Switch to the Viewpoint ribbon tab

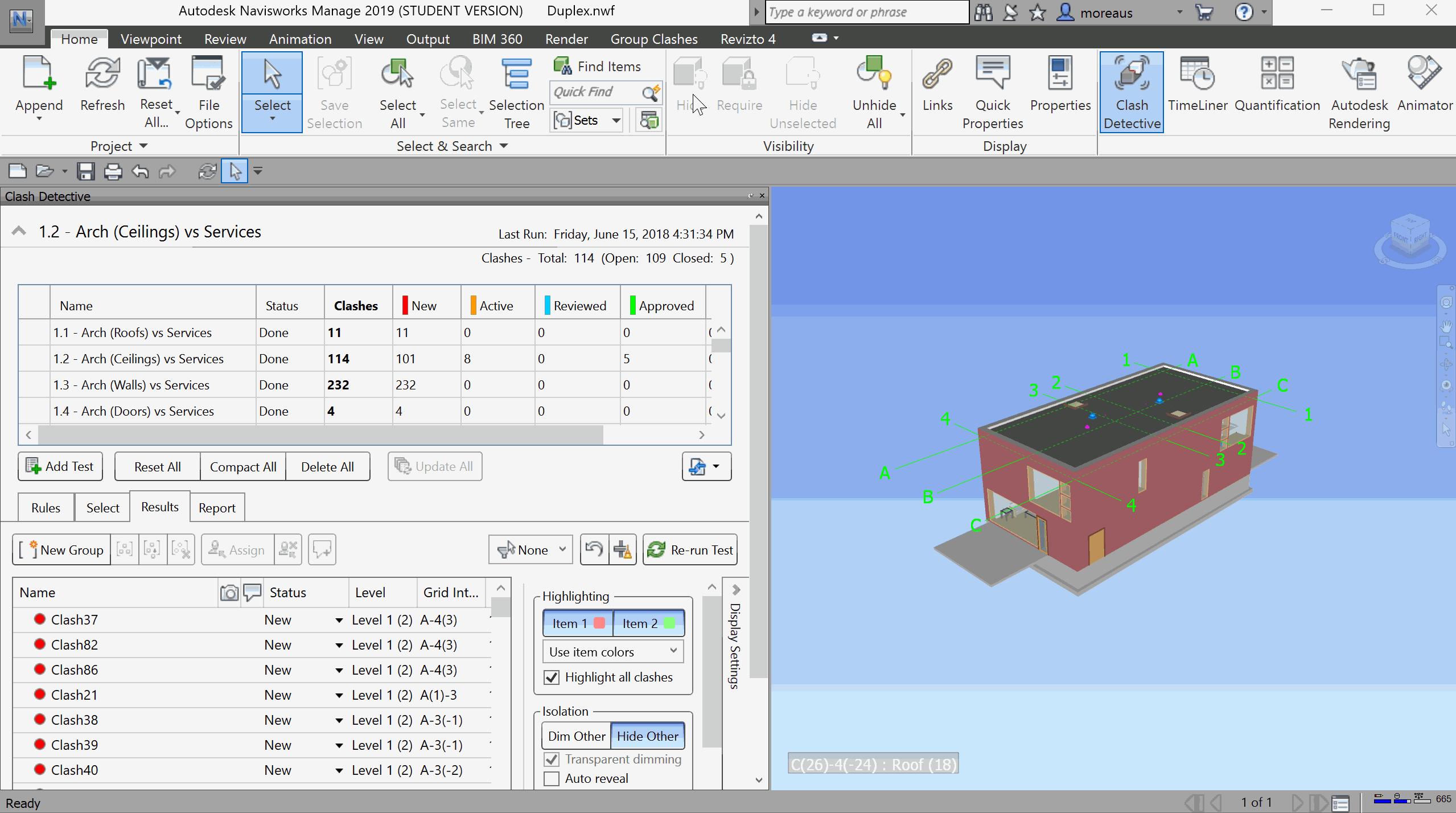tap(151, 39)
